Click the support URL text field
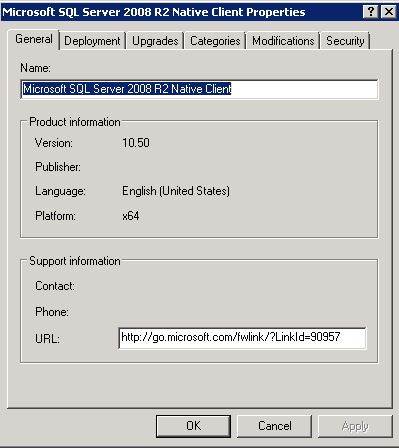 click(x=242, y=338)
